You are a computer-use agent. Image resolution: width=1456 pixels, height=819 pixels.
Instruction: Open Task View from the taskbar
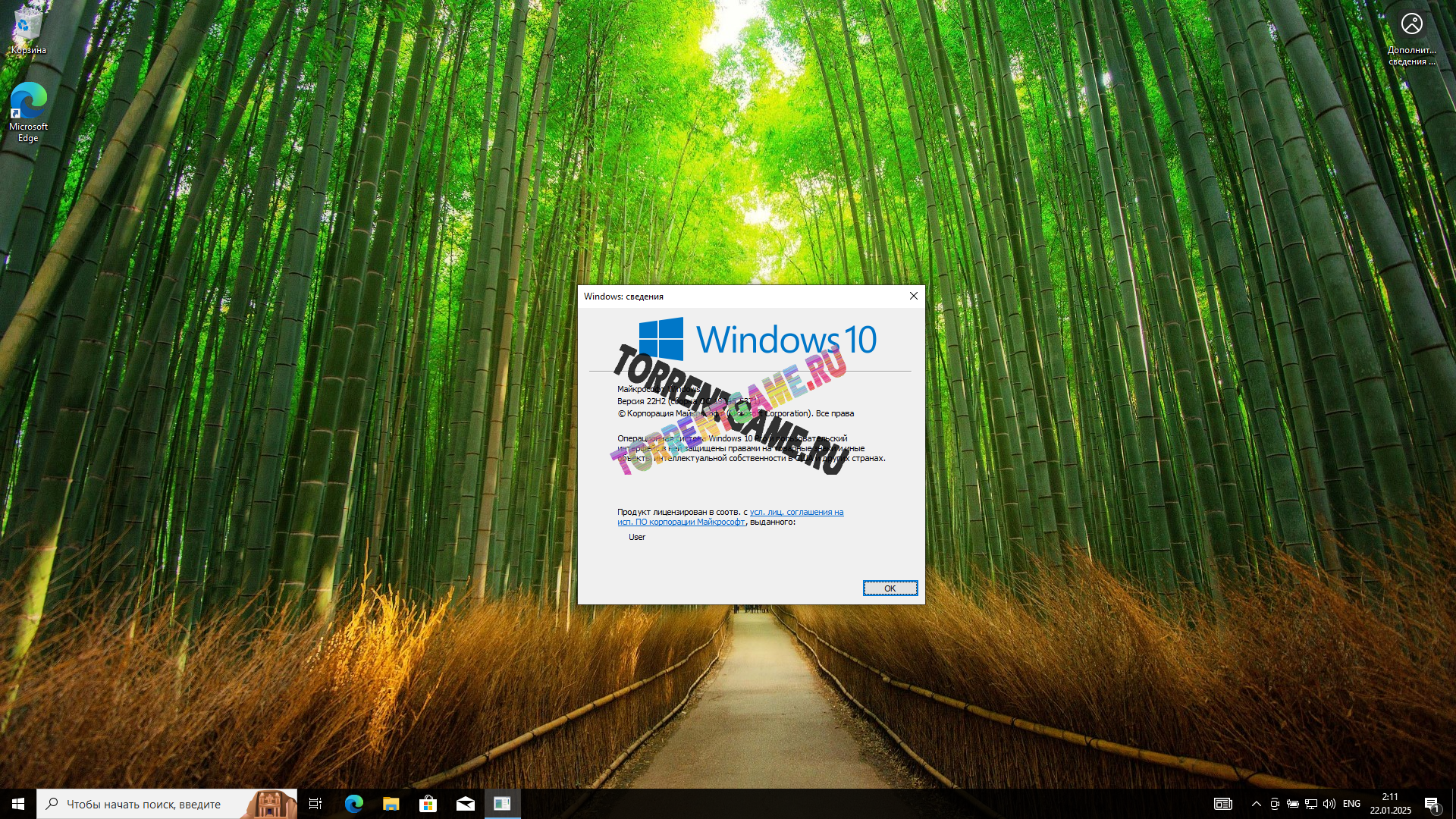pyautogui.click(x=315, y=804)
